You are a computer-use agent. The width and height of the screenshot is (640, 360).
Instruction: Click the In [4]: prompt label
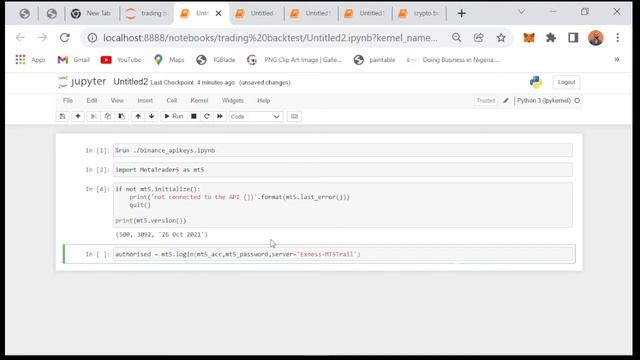point(97,189)
